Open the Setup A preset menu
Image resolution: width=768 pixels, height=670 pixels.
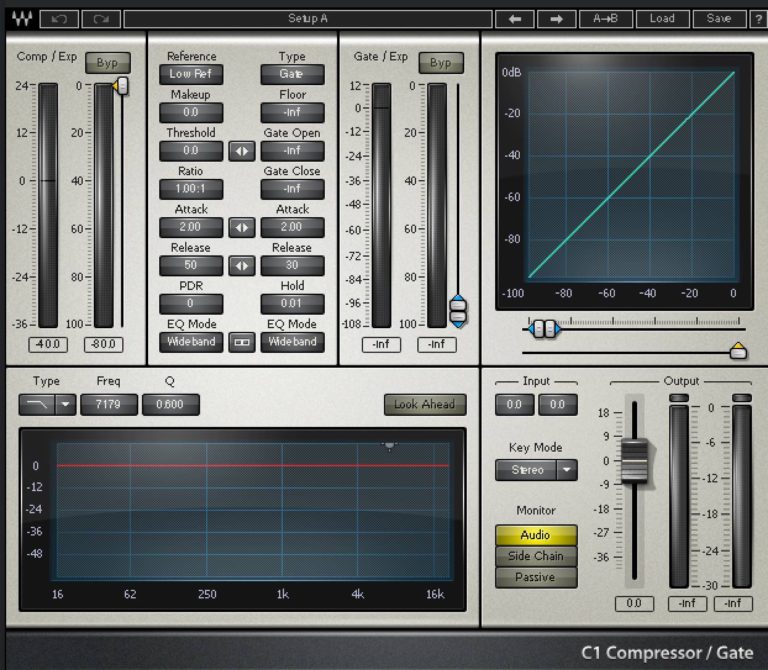click(x=308, y=19)
